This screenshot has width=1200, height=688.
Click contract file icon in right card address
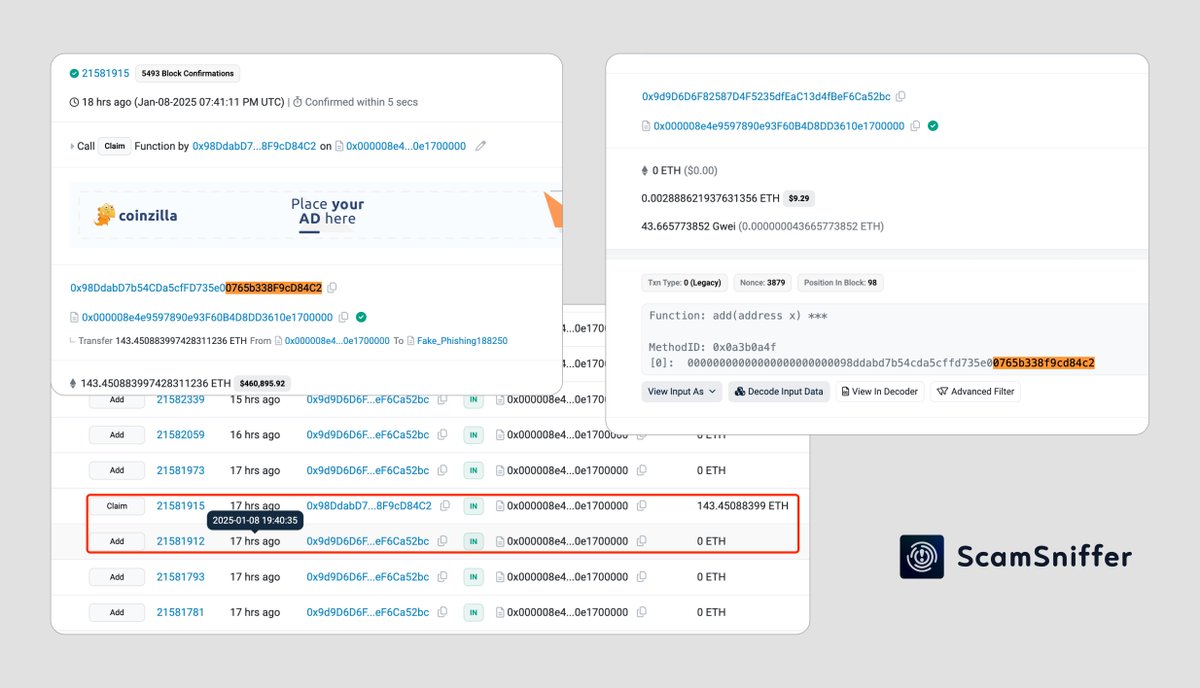pyautogui.click(x=646, y=126)
